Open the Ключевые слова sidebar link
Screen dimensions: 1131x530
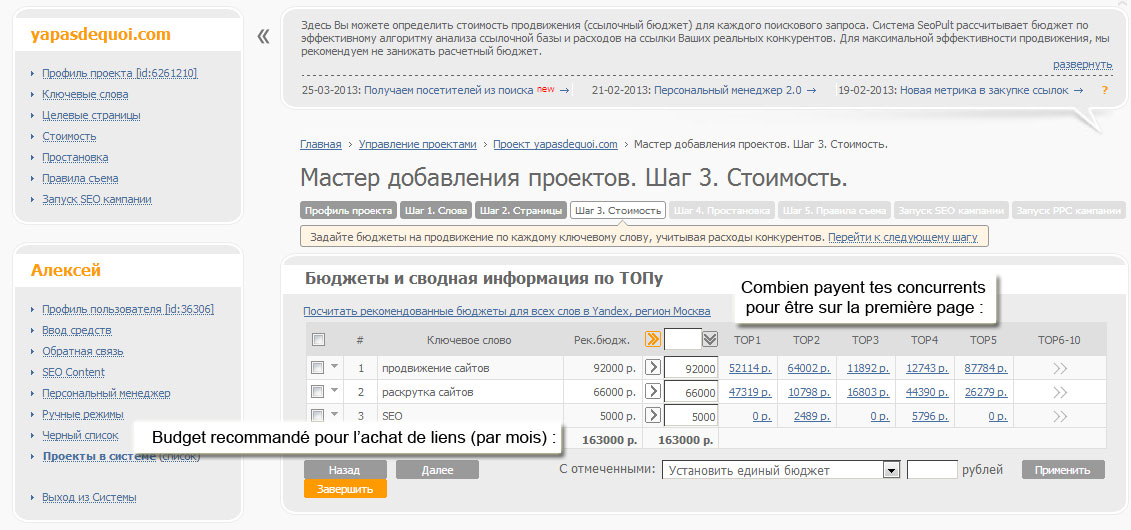85,94
